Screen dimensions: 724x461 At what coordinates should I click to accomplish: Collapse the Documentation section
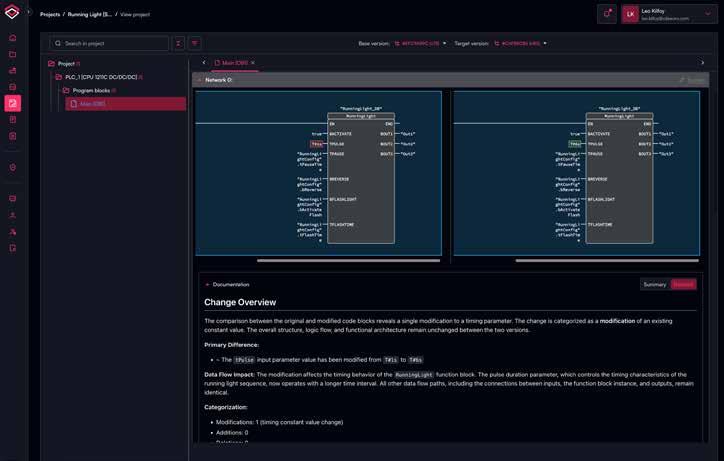207,285
